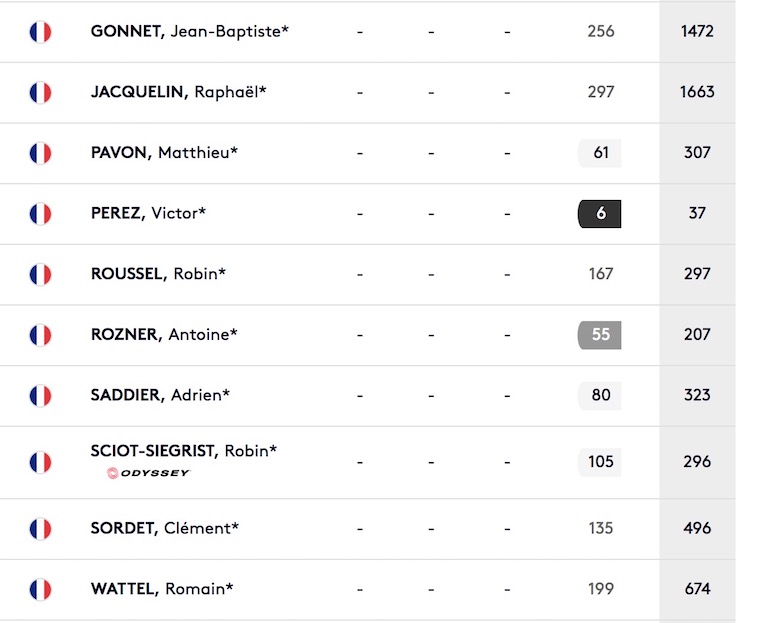770x623 pixels.
Task: Click the French flag beside Sordet
Action: tap(40, 529)
